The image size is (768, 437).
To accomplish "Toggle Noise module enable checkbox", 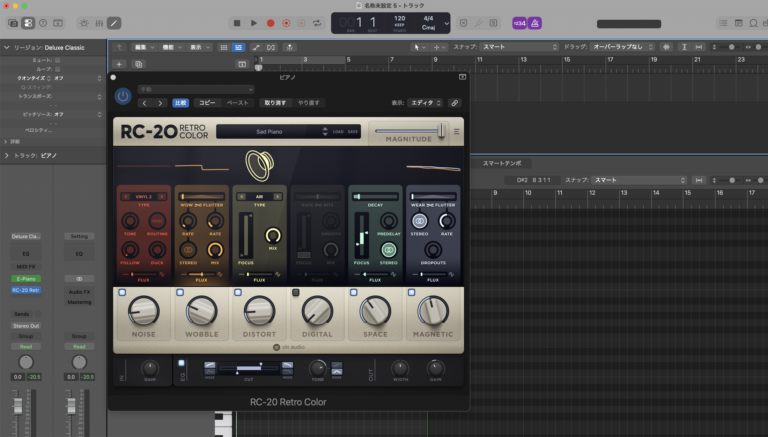I will [122, 292].
